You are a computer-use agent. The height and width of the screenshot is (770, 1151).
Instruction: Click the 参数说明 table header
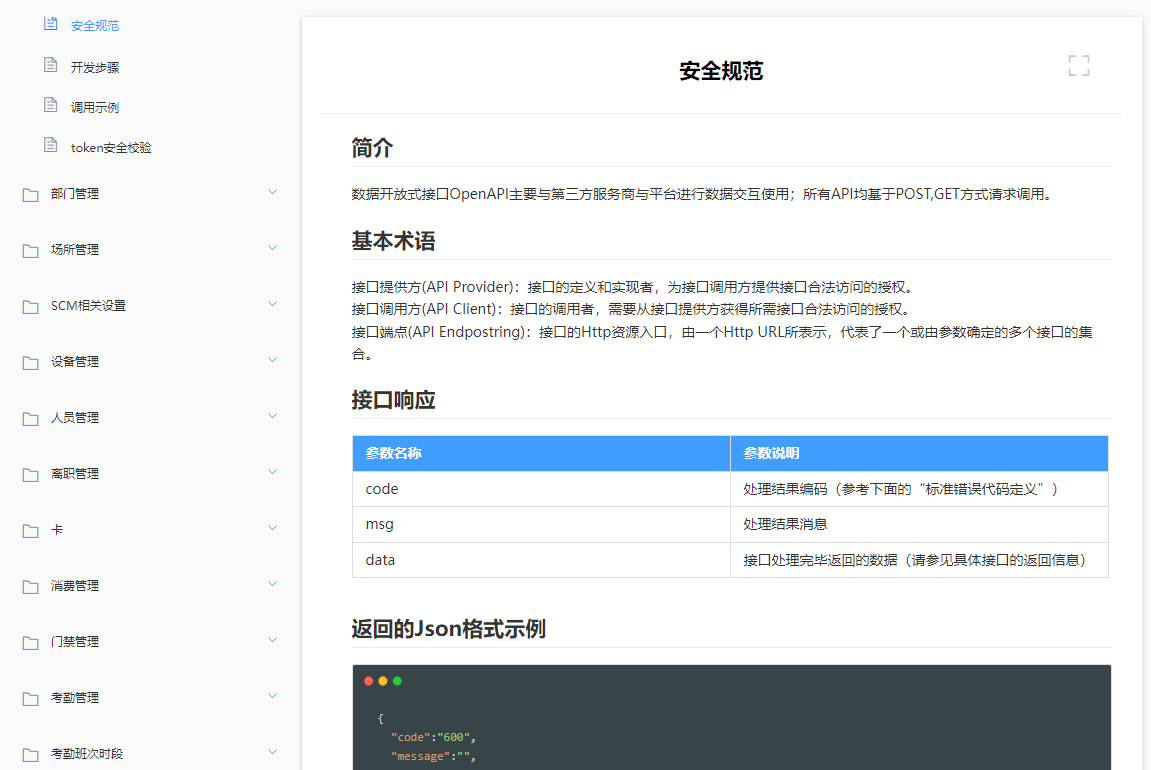(919, 453)
